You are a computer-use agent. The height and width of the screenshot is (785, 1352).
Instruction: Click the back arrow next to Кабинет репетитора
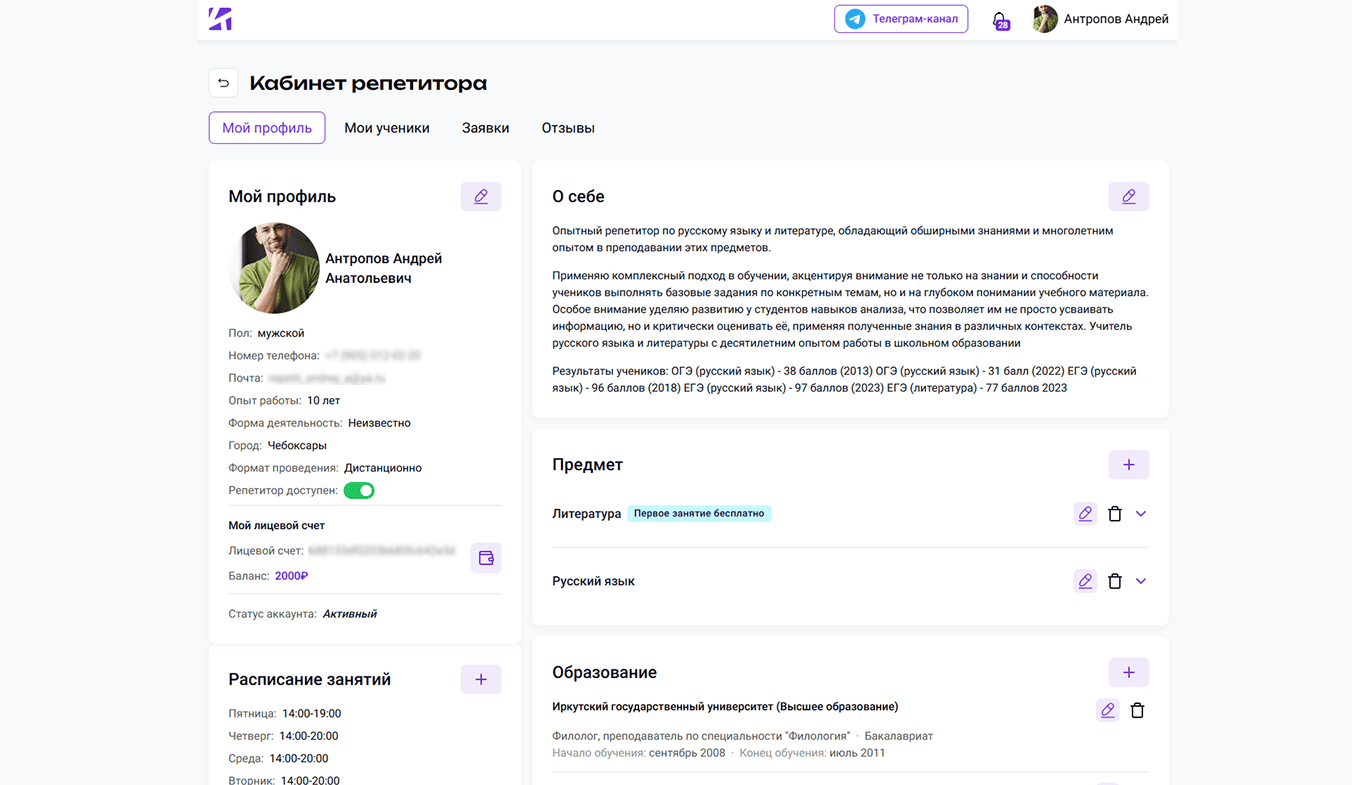(223, 83)
